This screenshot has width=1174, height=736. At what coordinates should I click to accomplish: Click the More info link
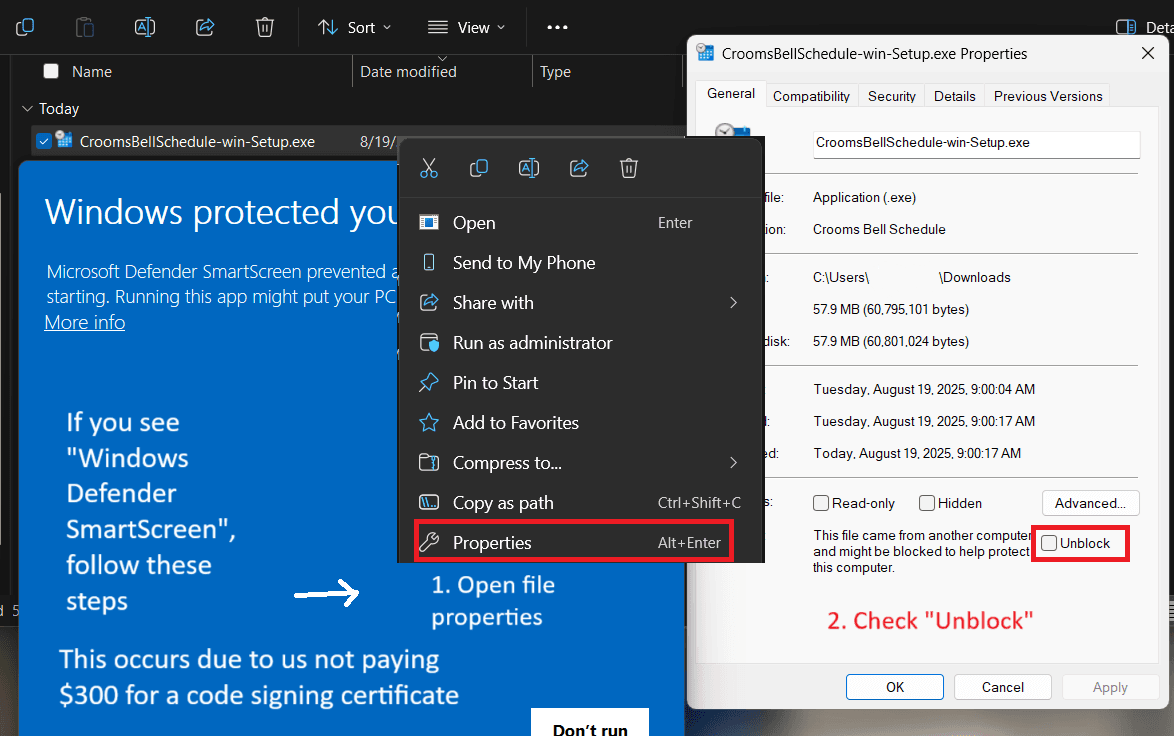click(x=84, y=322)
